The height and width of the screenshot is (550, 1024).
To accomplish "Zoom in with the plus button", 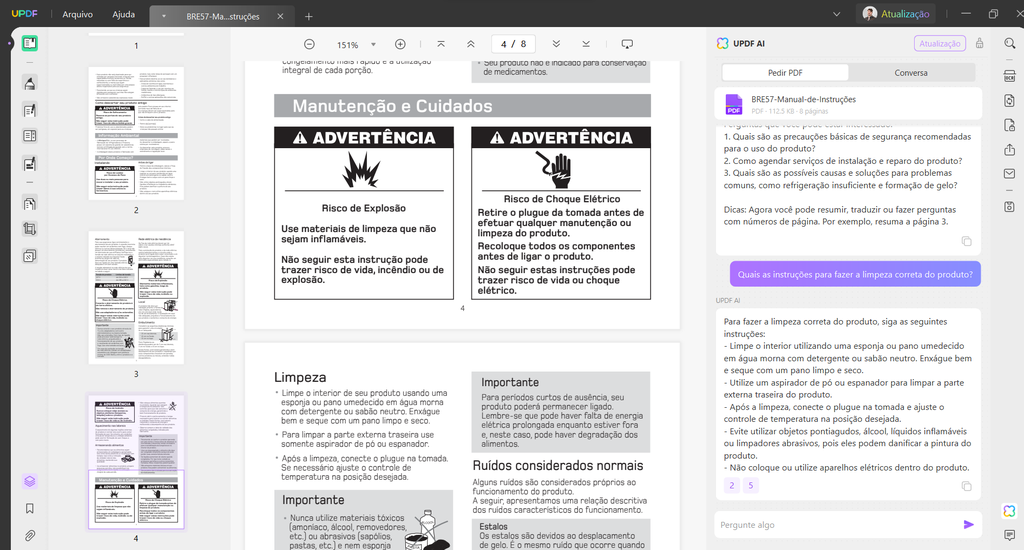I will [x=400, y=44].
